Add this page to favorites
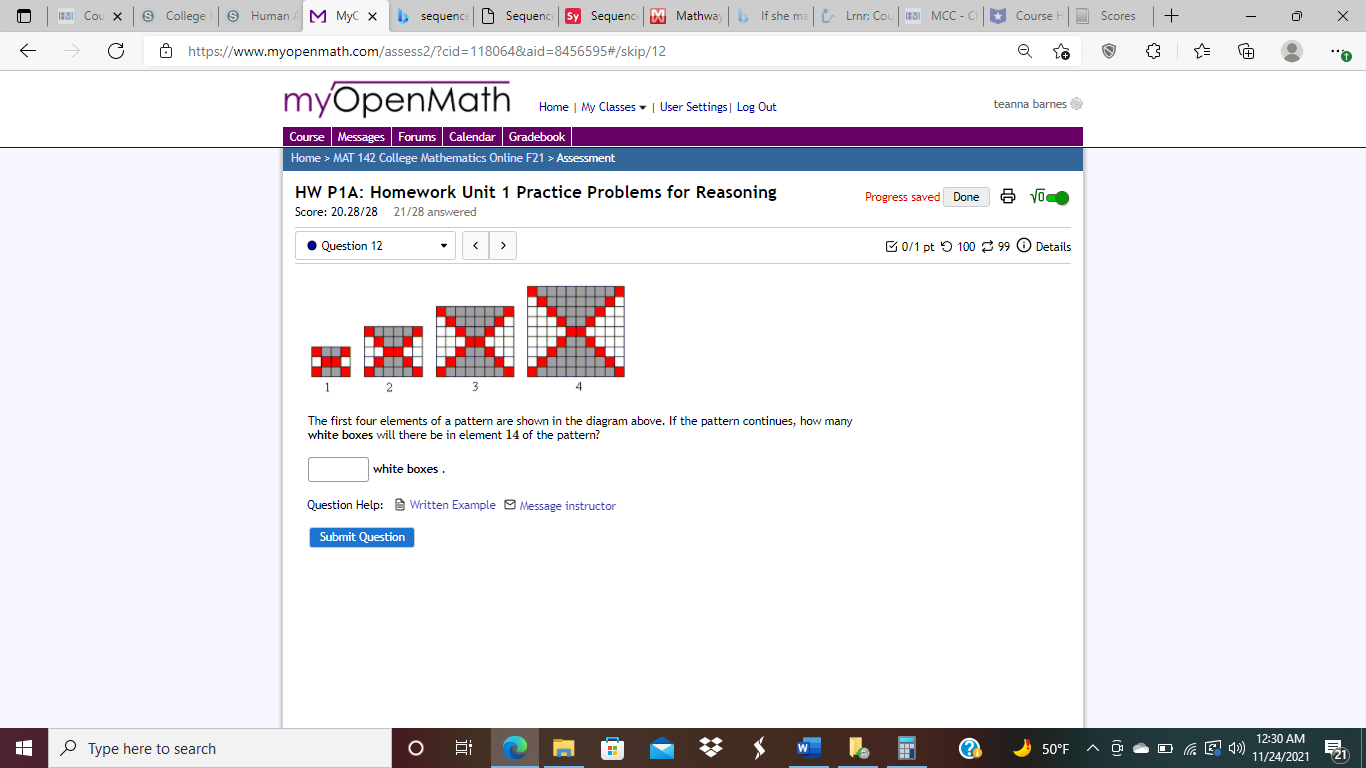The height and width of the screenshot is (768, 1366). click(x=1062, y=51)
